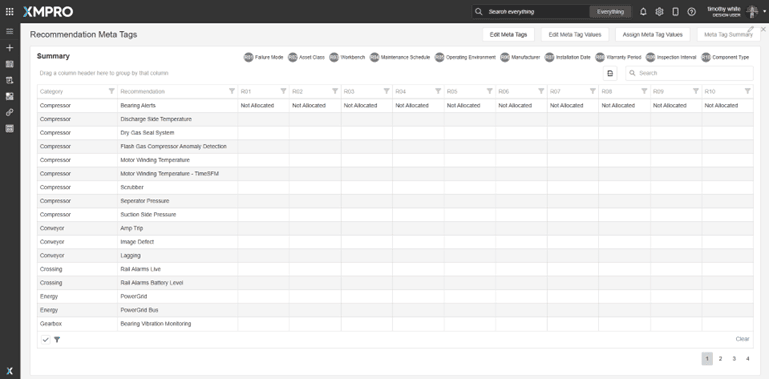Open the Everything search scope dropdown
The width and height of the screenshot is (769, 379).
click(x=610, y=12)
